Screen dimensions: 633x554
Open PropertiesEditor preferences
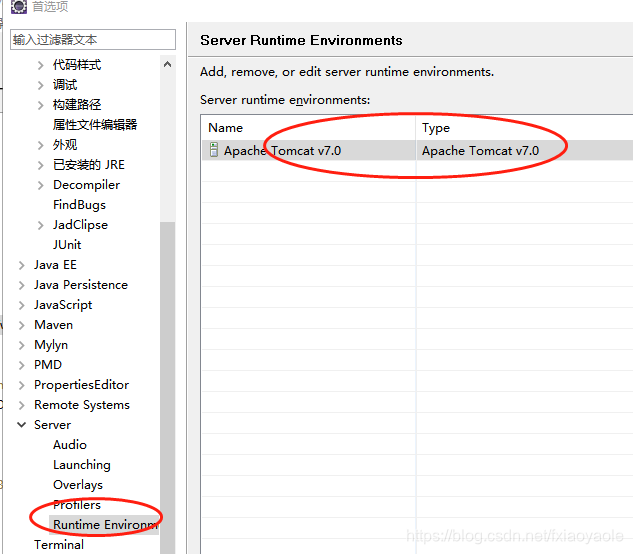point(82,385)
